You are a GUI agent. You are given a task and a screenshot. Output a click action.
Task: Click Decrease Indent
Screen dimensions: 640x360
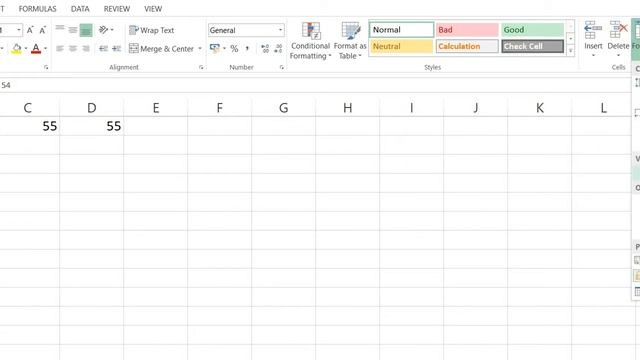(x=103, y=49)
